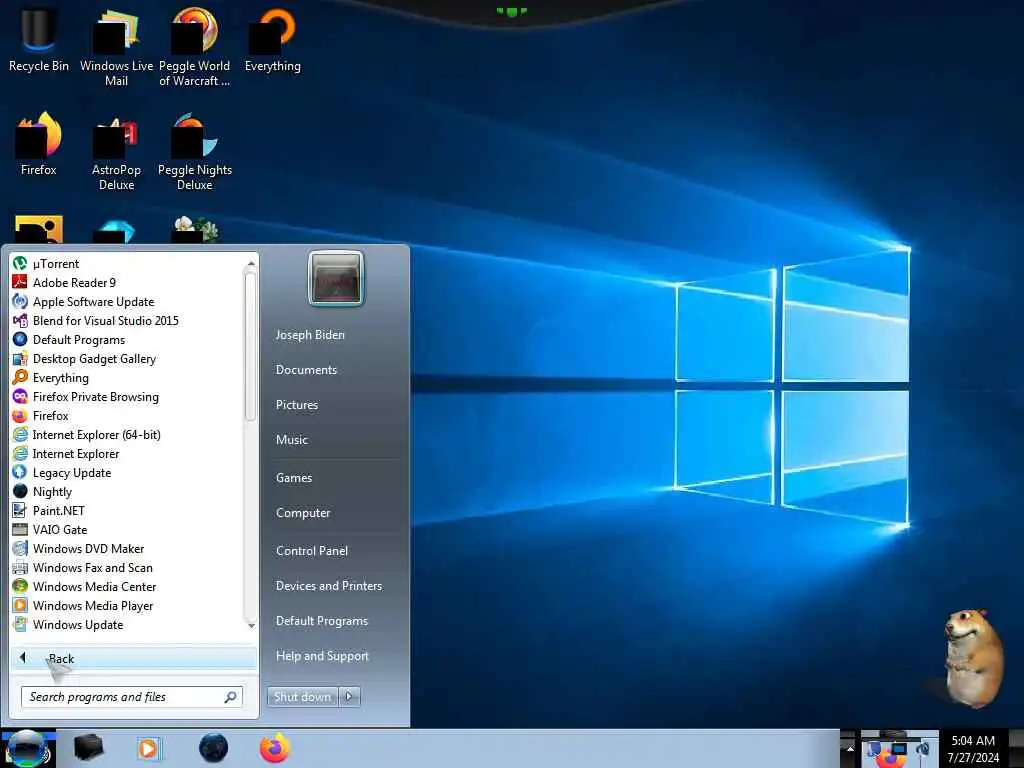Open Firefox from the taskbar
Viewport: 1024px width, 768px height.
(x=275, y=748)
